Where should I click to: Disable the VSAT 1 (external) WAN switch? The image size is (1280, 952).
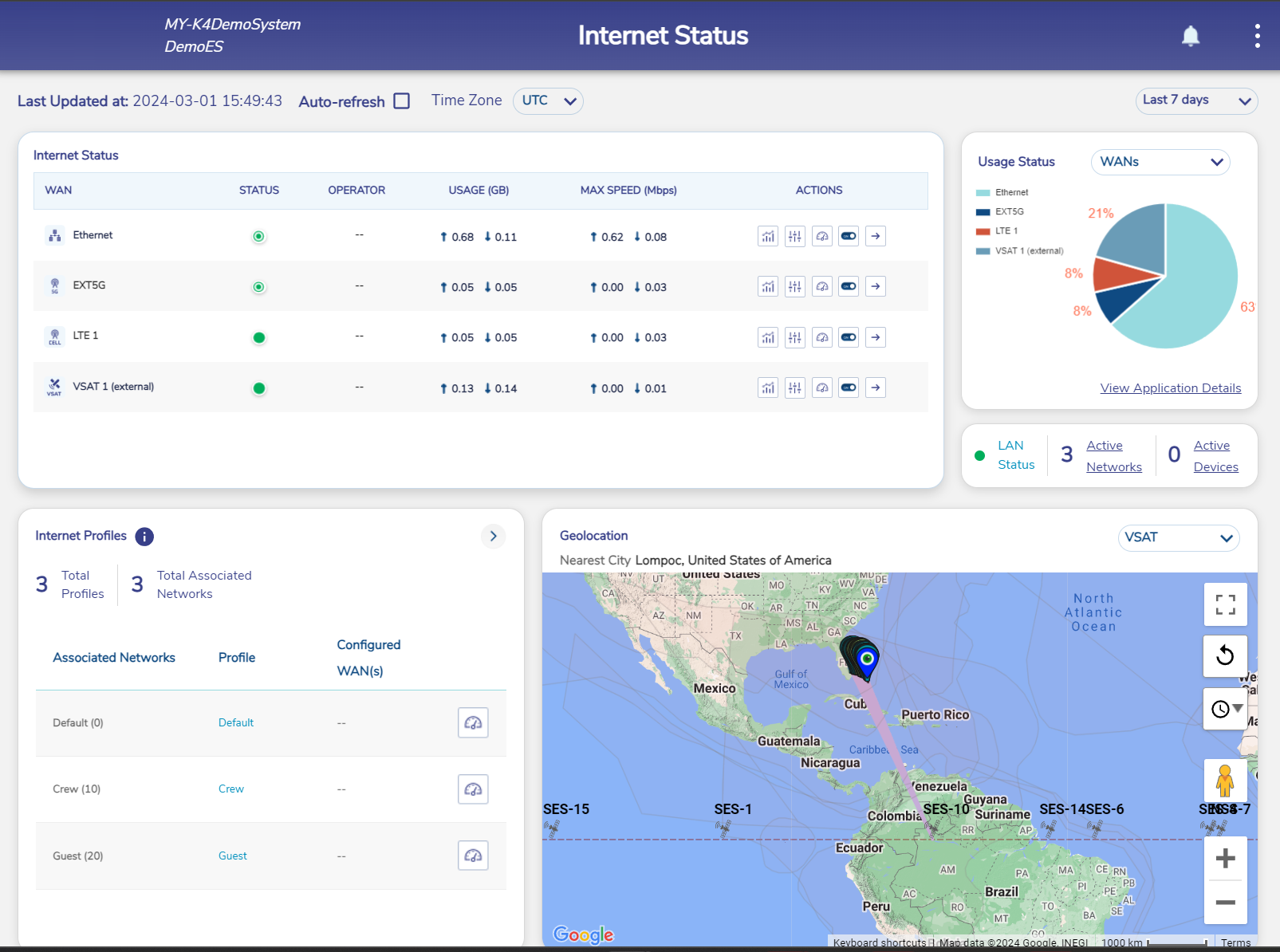pos(849,388)
